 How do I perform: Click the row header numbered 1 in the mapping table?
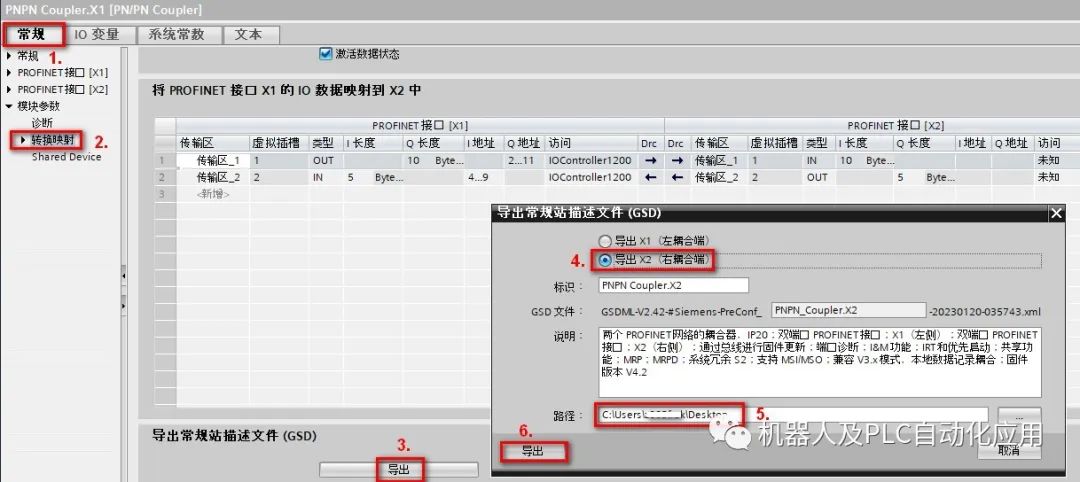click(165, 160)
